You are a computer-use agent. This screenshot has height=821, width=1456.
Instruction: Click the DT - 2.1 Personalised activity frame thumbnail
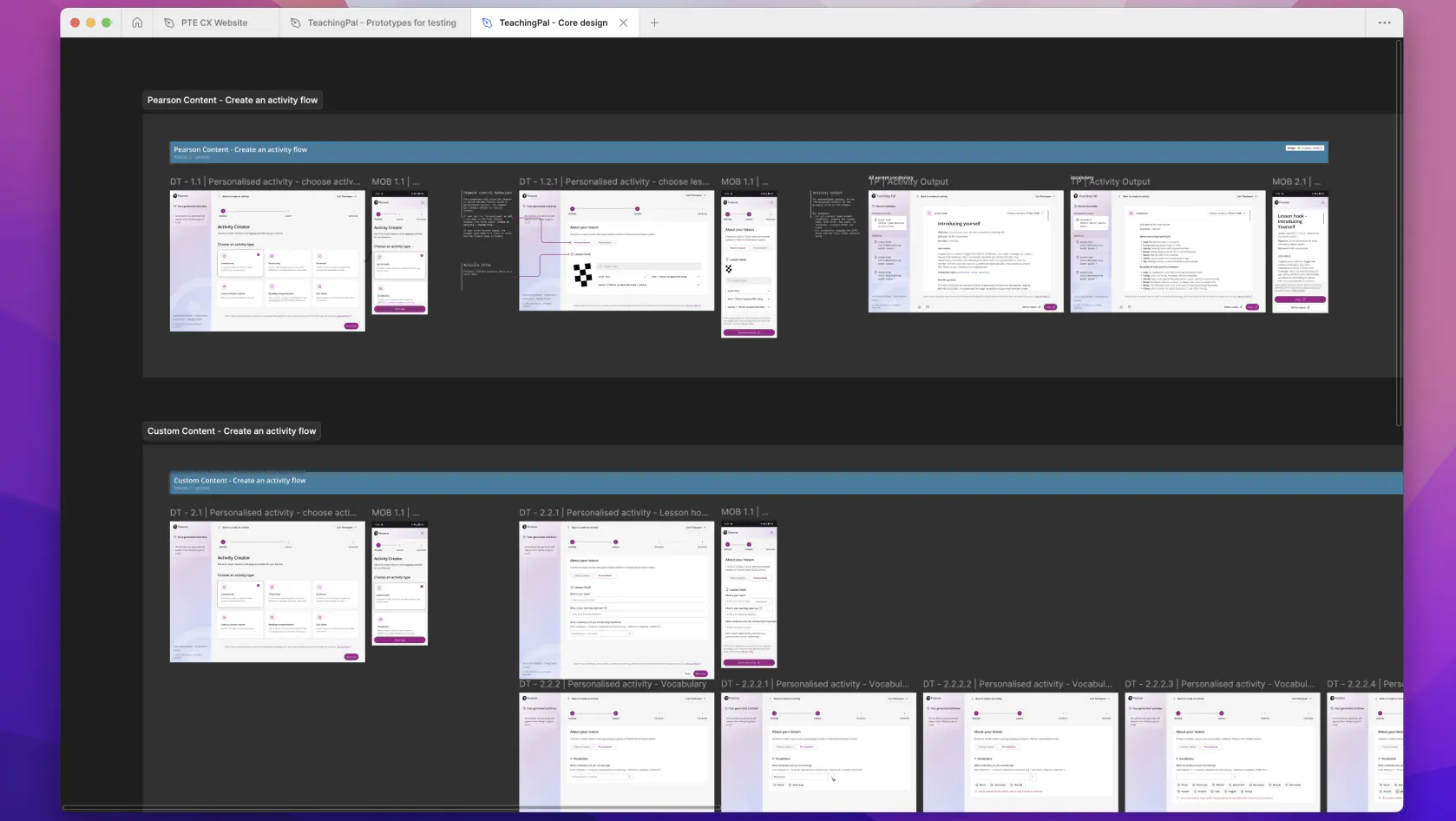click(x=267, y=592)
